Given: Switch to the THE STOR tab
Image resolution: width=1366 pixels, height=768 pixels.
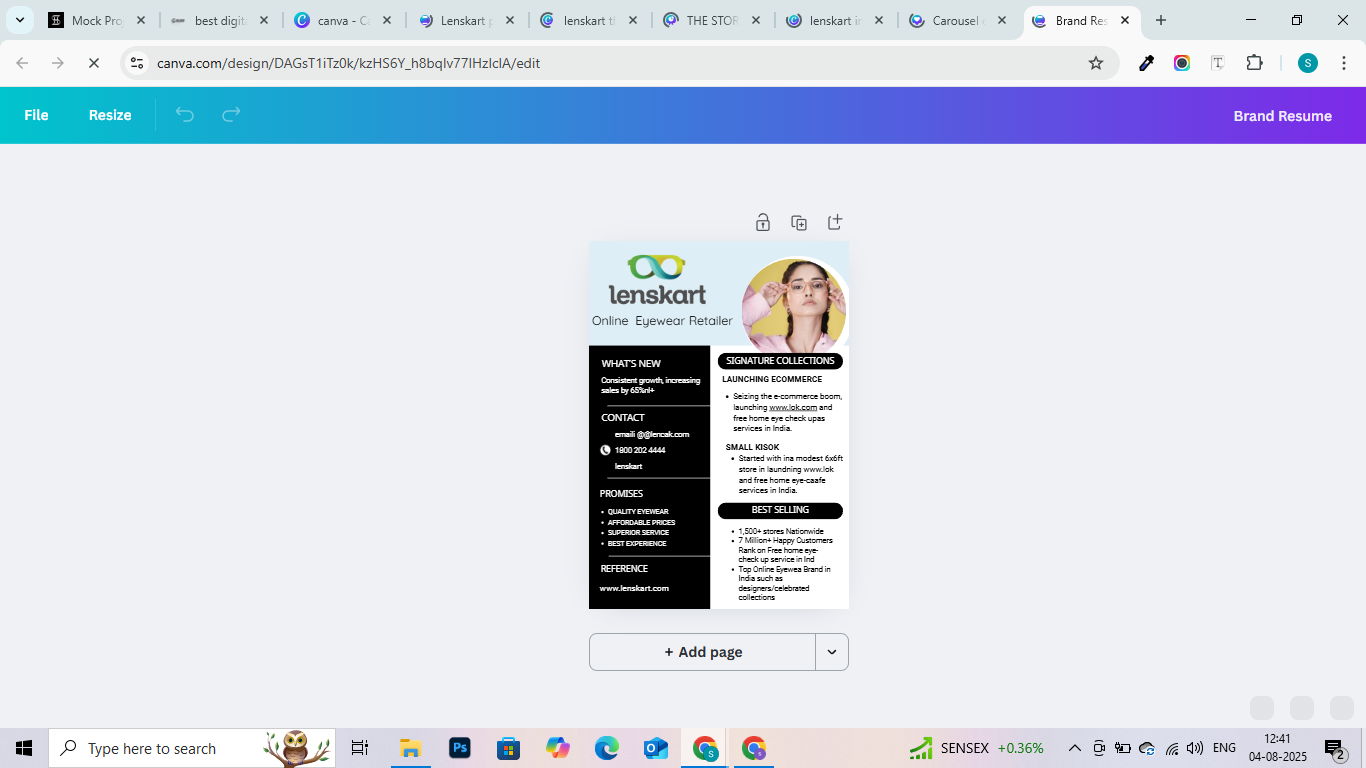Looking at the screenshot, I should point(710,20).
